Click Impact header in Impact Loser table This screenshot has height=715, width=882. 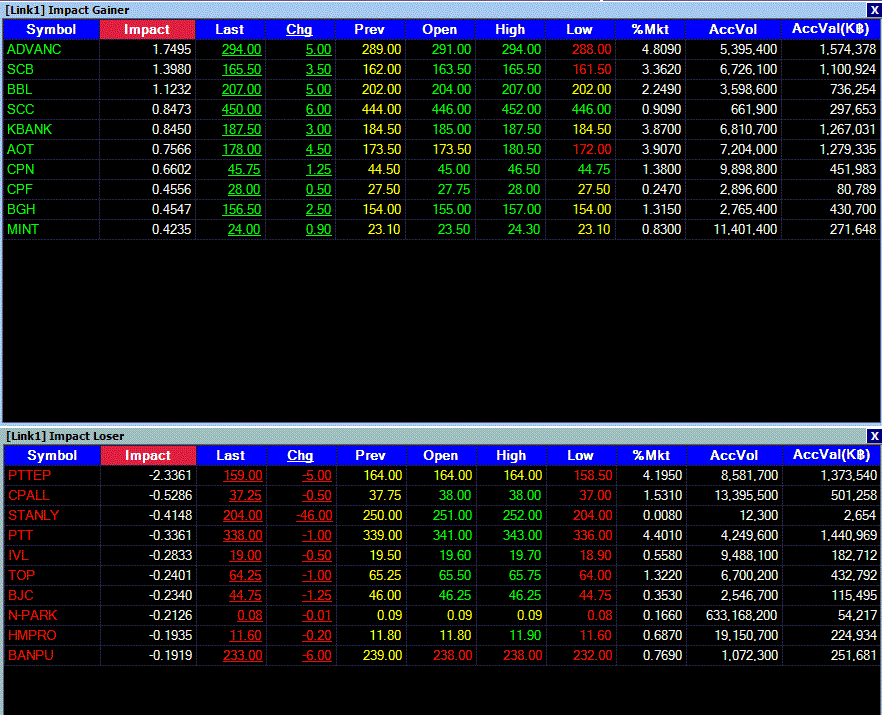148,456
